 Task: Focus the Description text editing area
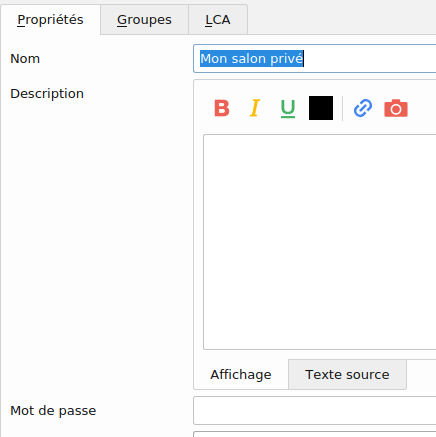320,242
